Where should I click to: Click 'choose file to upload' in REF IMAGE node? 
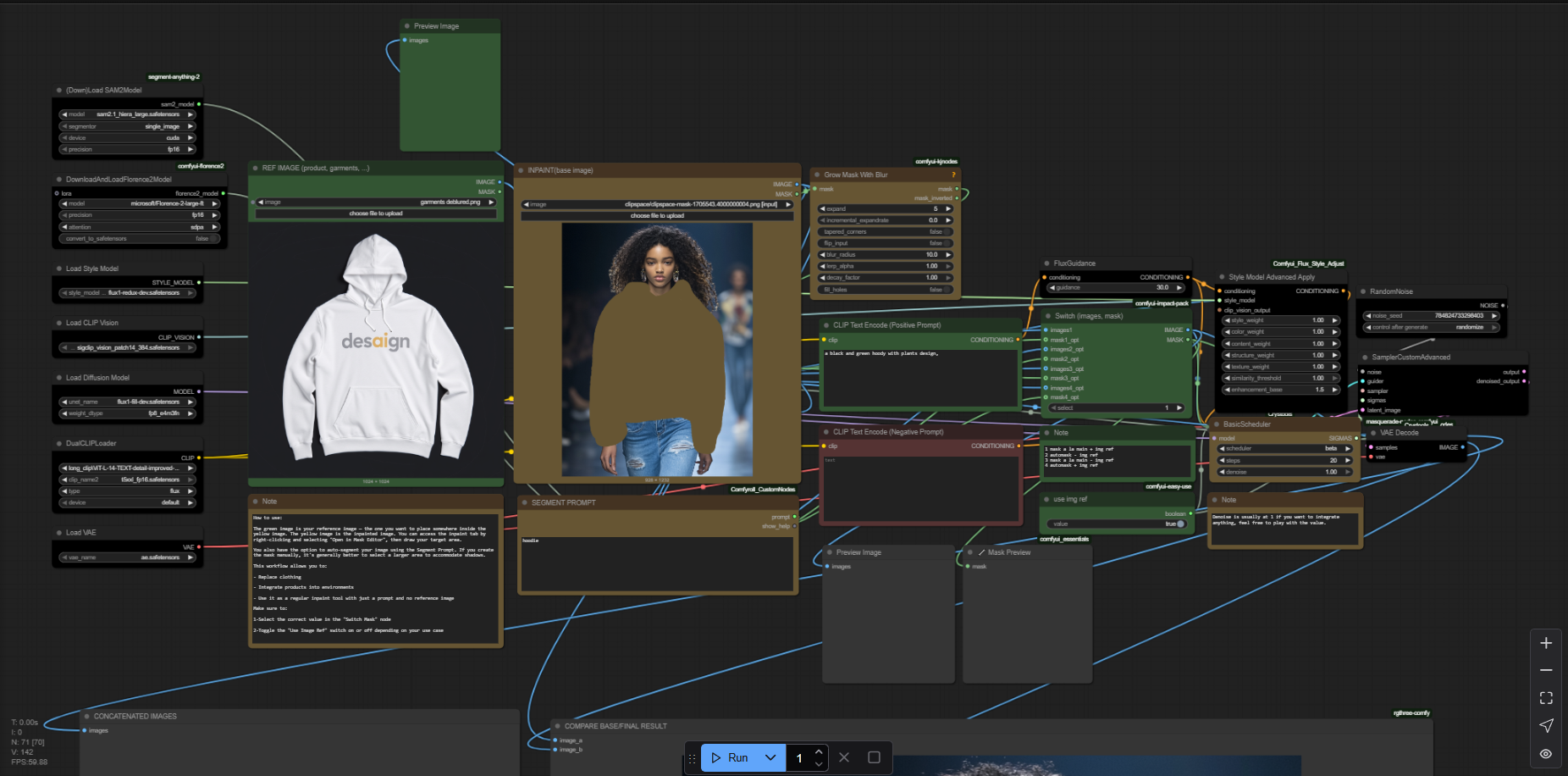click(x=375, y=213)
